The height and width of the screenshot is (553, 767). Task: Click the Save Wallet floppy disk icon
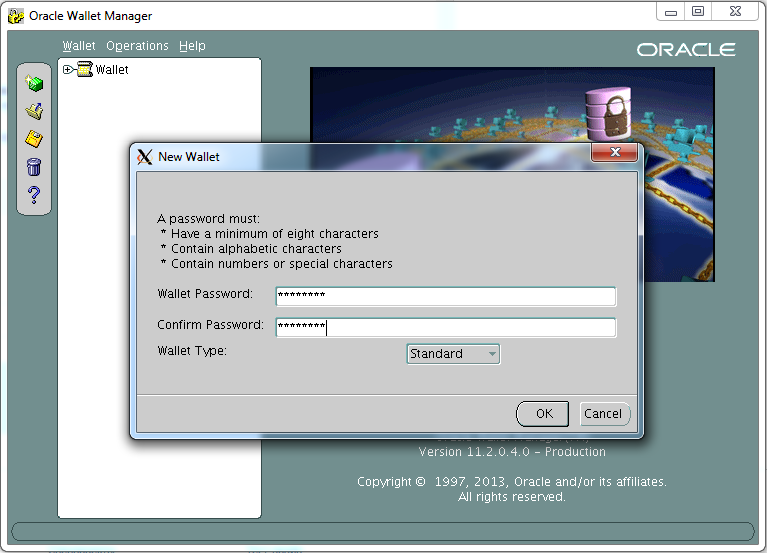(34, 139)
